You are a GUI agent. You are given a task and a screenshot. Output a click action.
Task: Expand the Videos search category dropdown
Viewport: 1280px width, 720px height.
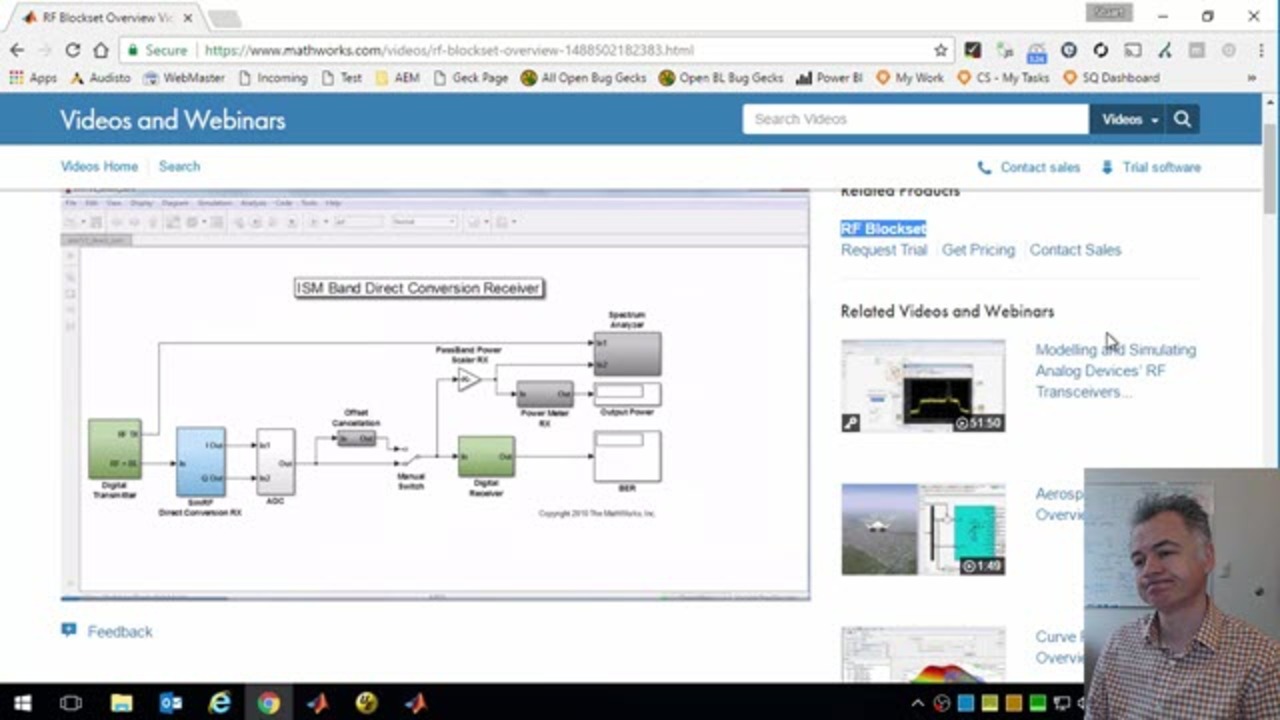point(1129,119)
